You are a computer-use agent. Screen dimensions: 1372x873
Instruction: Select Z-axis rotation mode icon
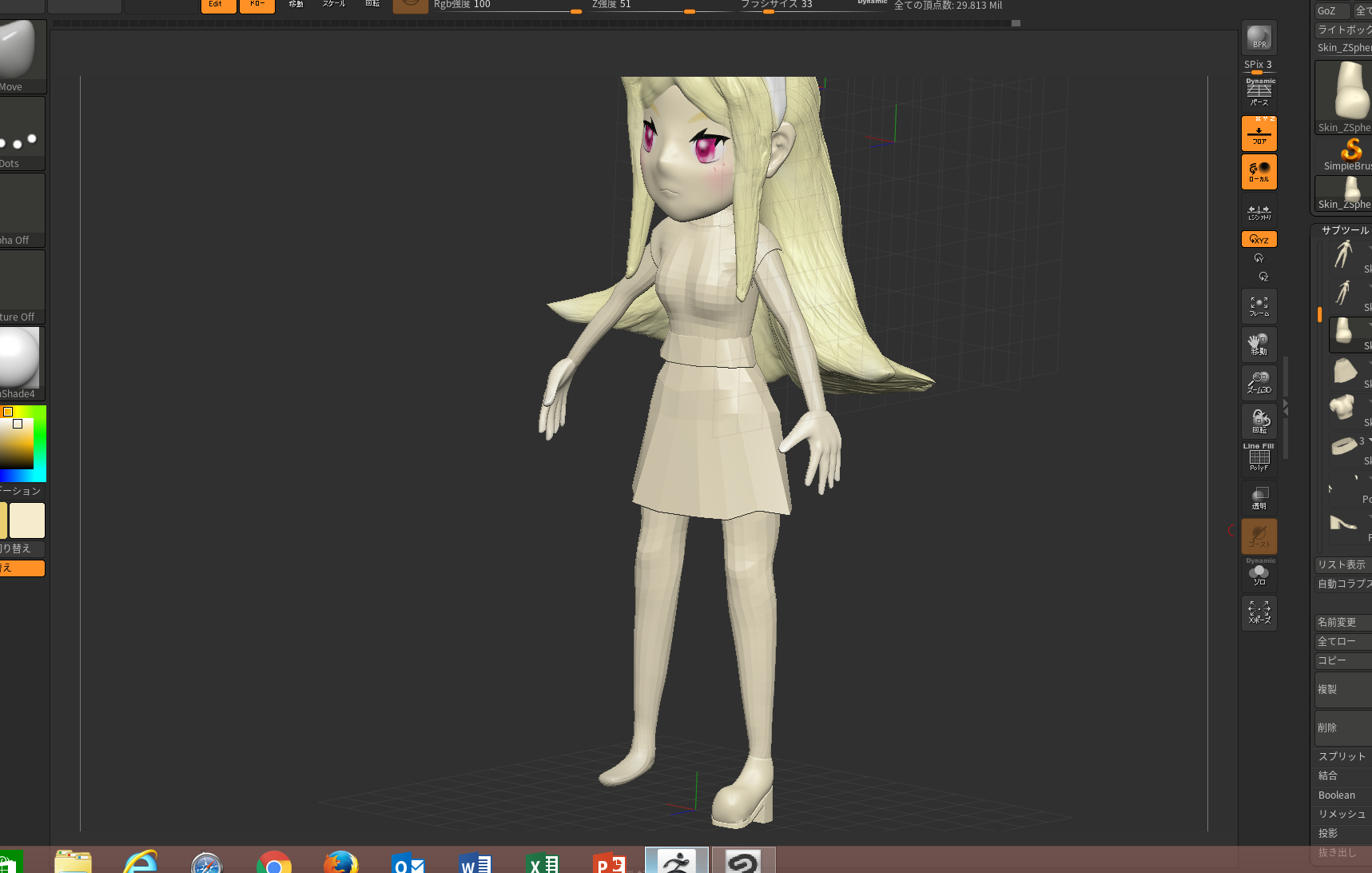[x=1263, y=277]
